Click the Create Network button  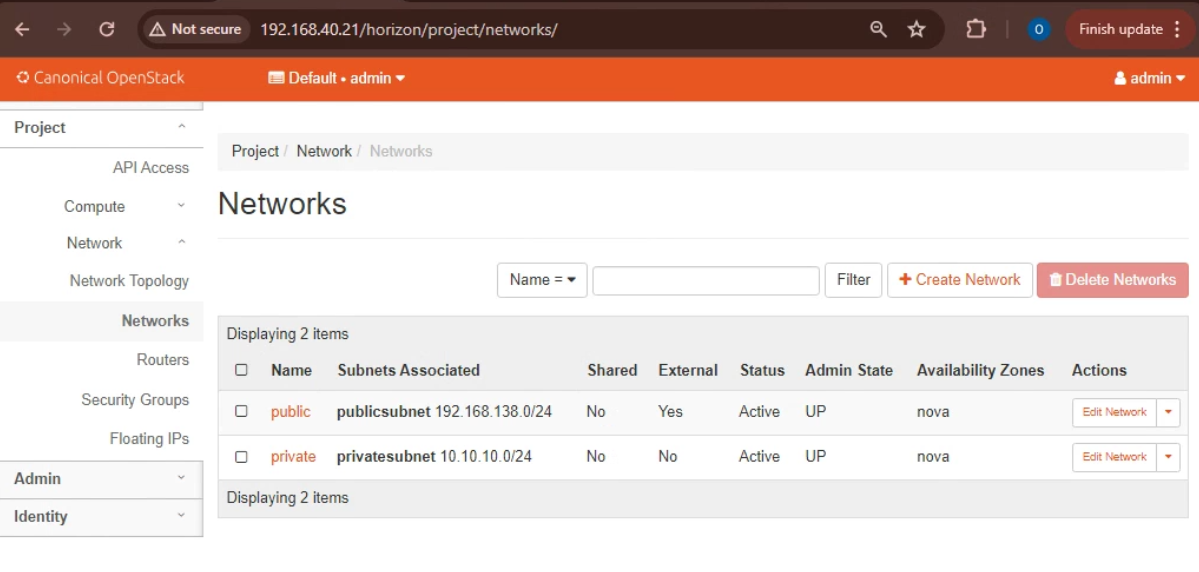click(x=960, y=280)
